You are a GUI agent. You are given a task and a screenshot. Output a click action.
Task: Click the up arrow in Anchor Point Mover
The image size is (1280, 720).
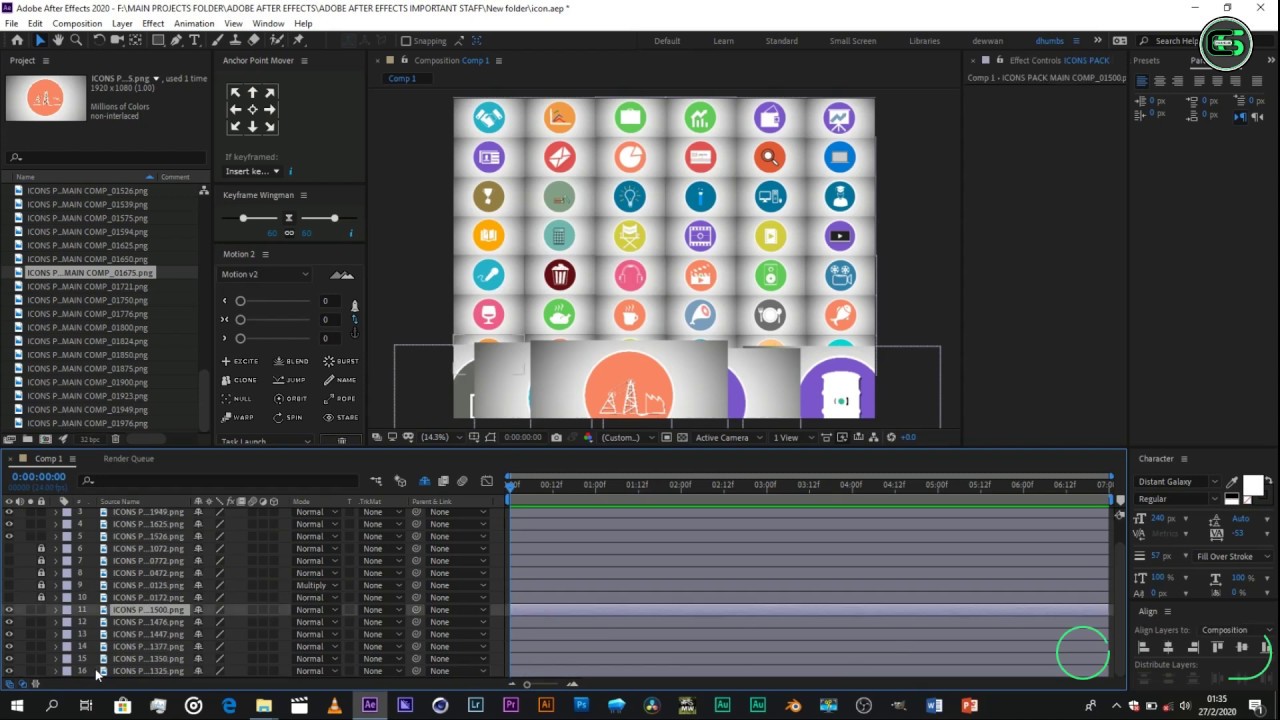[252, 92]
